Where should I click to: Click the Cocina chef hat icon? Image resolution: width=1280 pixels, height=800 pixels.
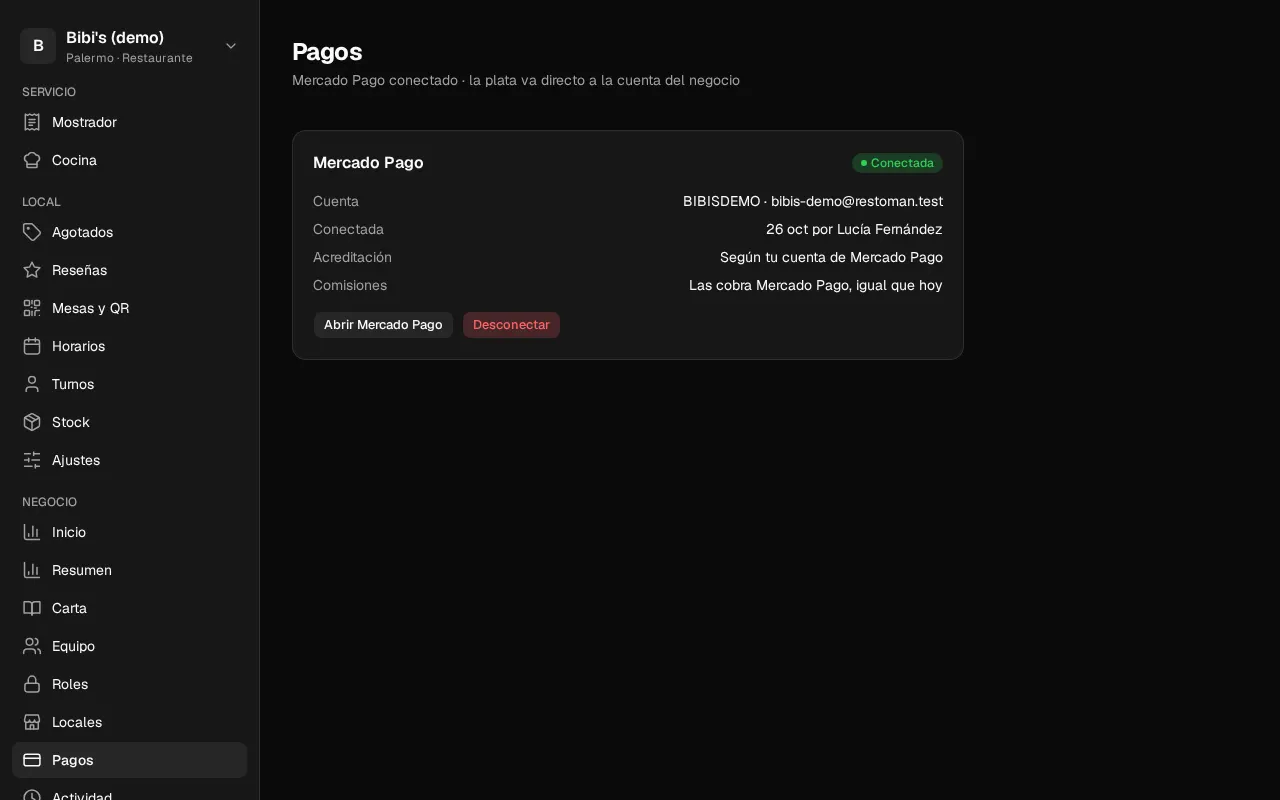32,160
